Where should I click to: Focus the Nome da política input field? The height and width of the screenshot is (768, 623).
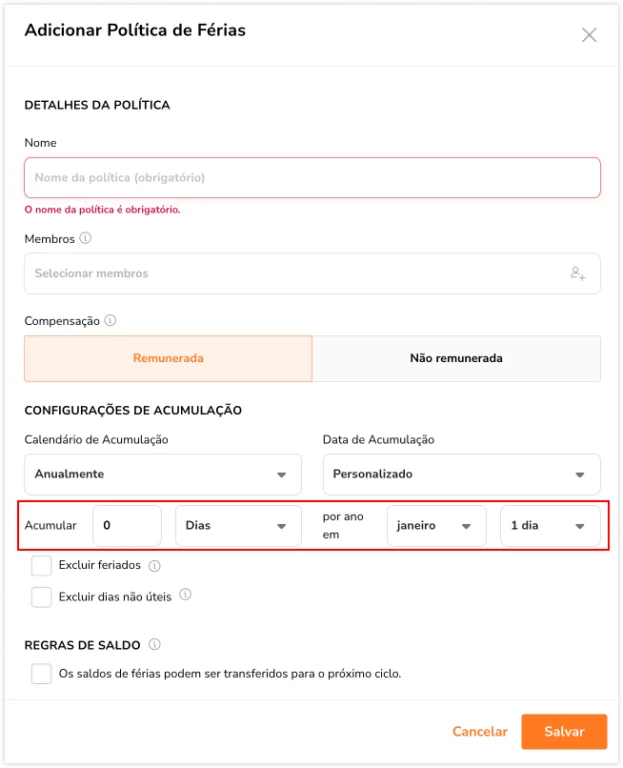(x=312, y=178)
